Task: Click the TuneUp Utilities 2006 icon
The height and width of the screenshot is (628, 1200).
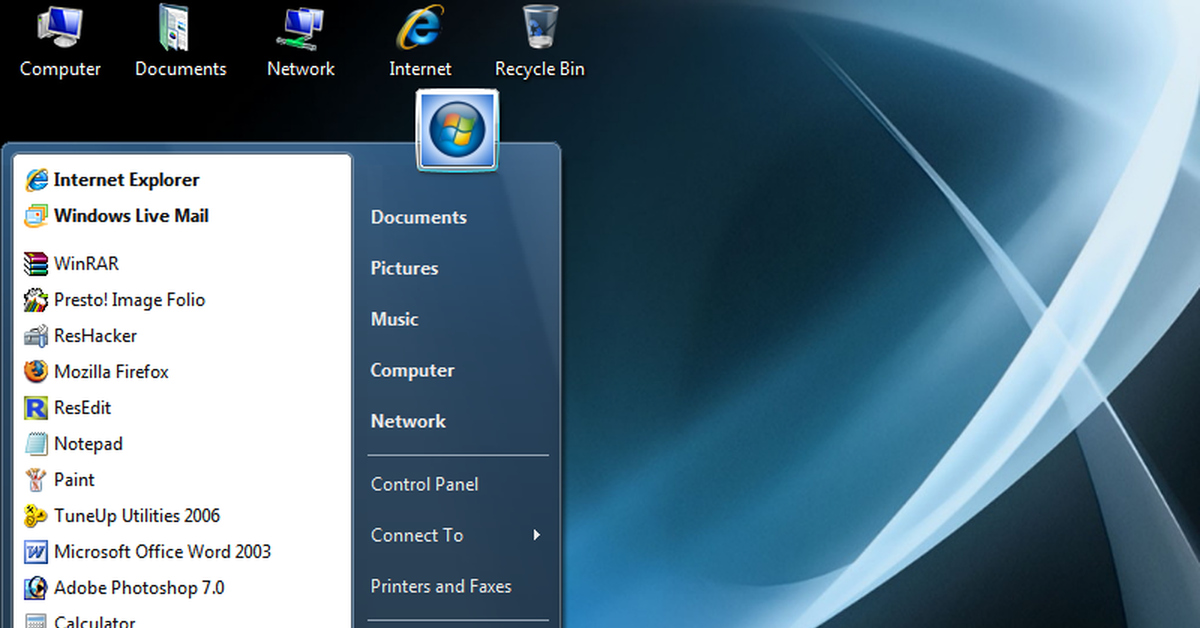Action: [37, 516]
